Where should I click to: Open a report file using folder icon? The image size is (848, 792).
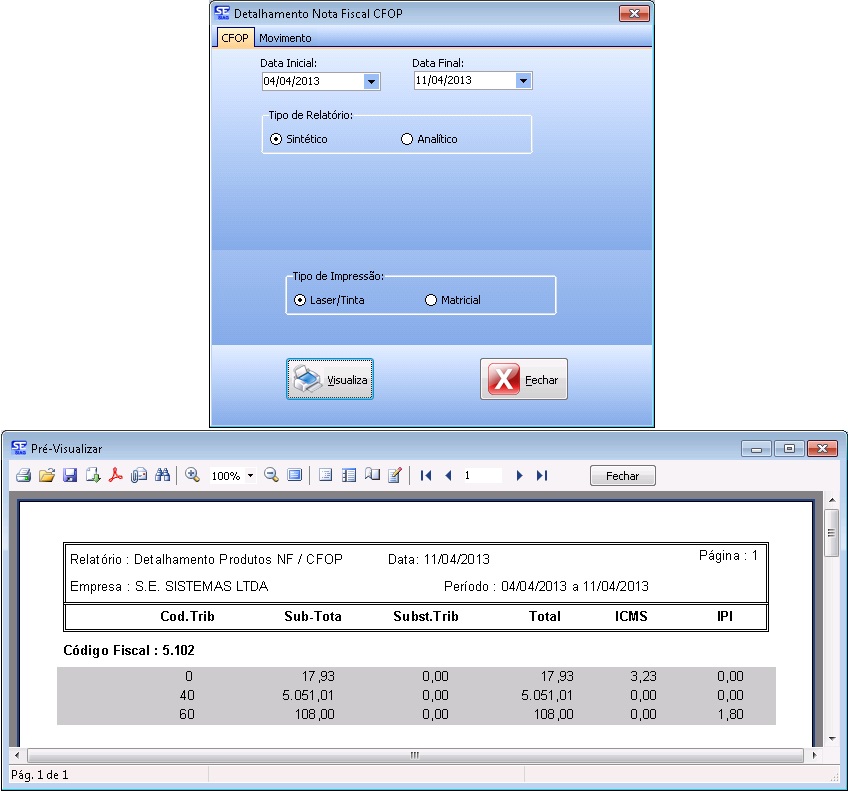(46, 476)
